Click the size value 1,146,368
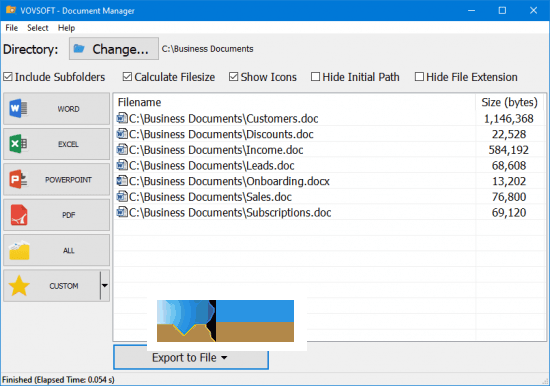 point(509,119)
